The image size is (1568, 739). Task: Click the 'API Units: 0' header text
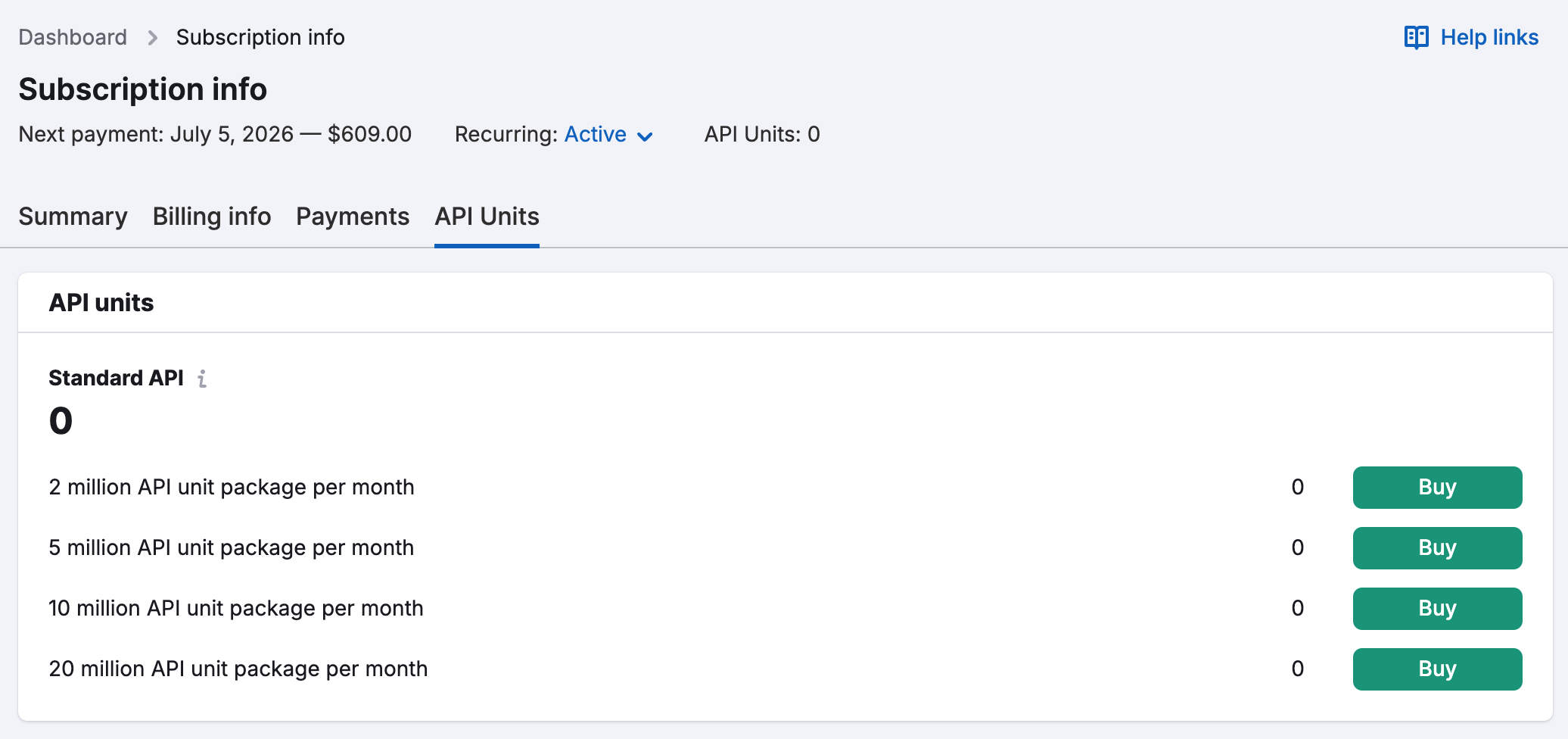[762, 134]
